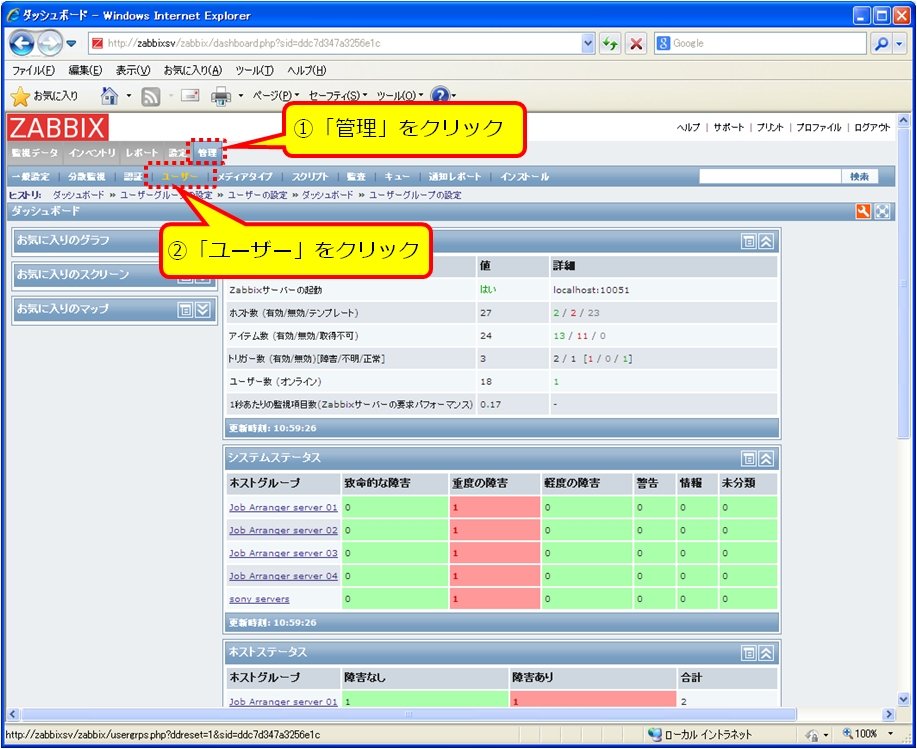Print the page with printer icon
This screenshot has height=749, width=917.
(x=220, y=96)
